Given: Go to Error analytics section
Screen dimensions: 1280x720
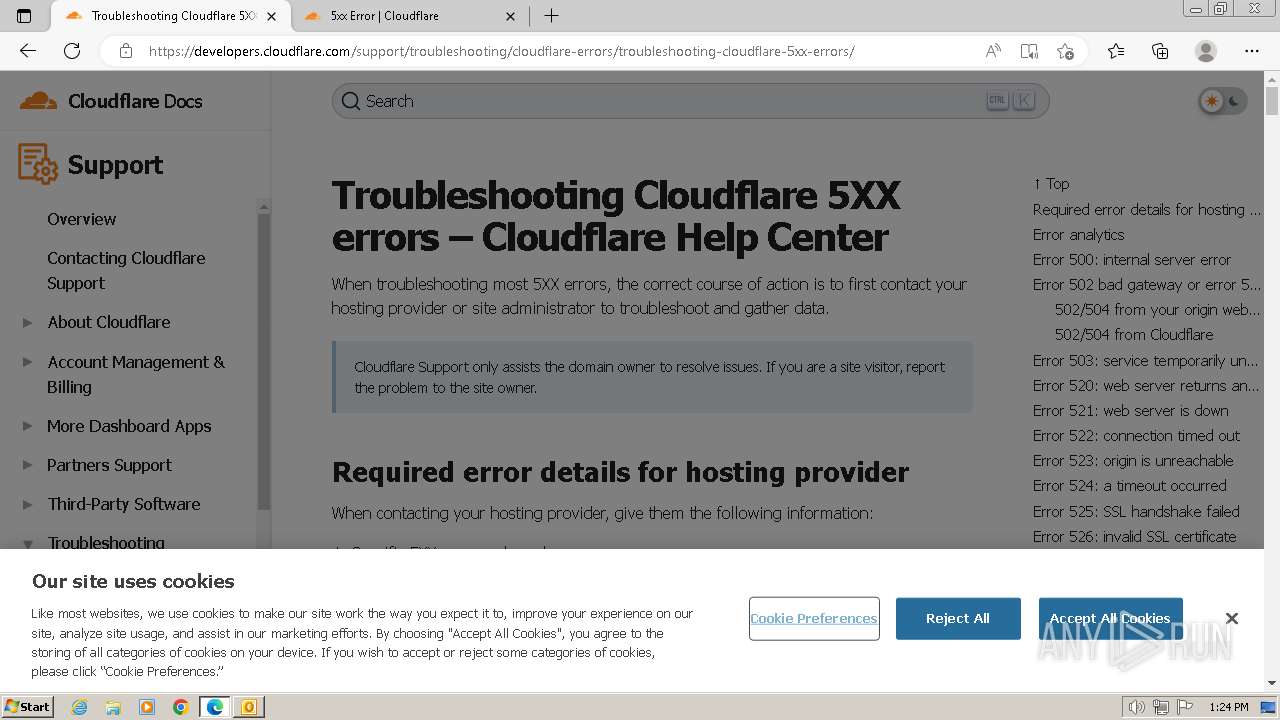Looking at the screenshot, I should point(1078,234).
